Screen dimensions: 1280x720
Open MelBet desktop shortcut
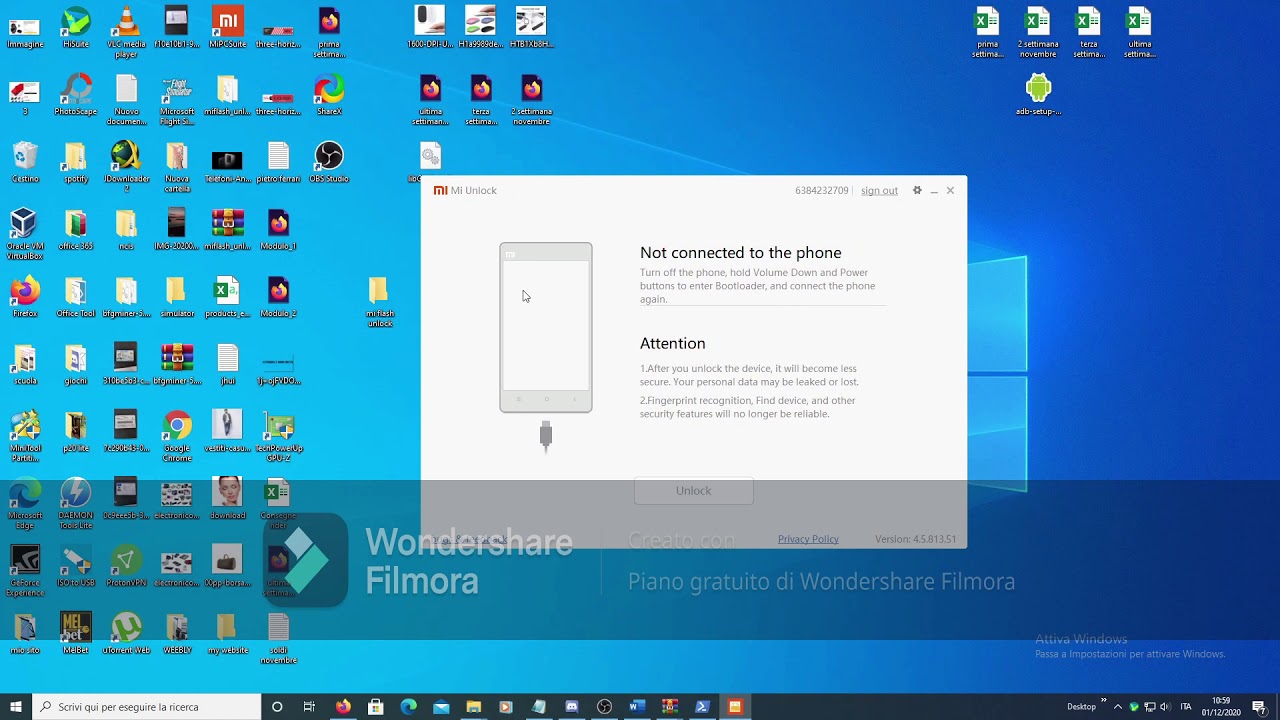(76, 632)
